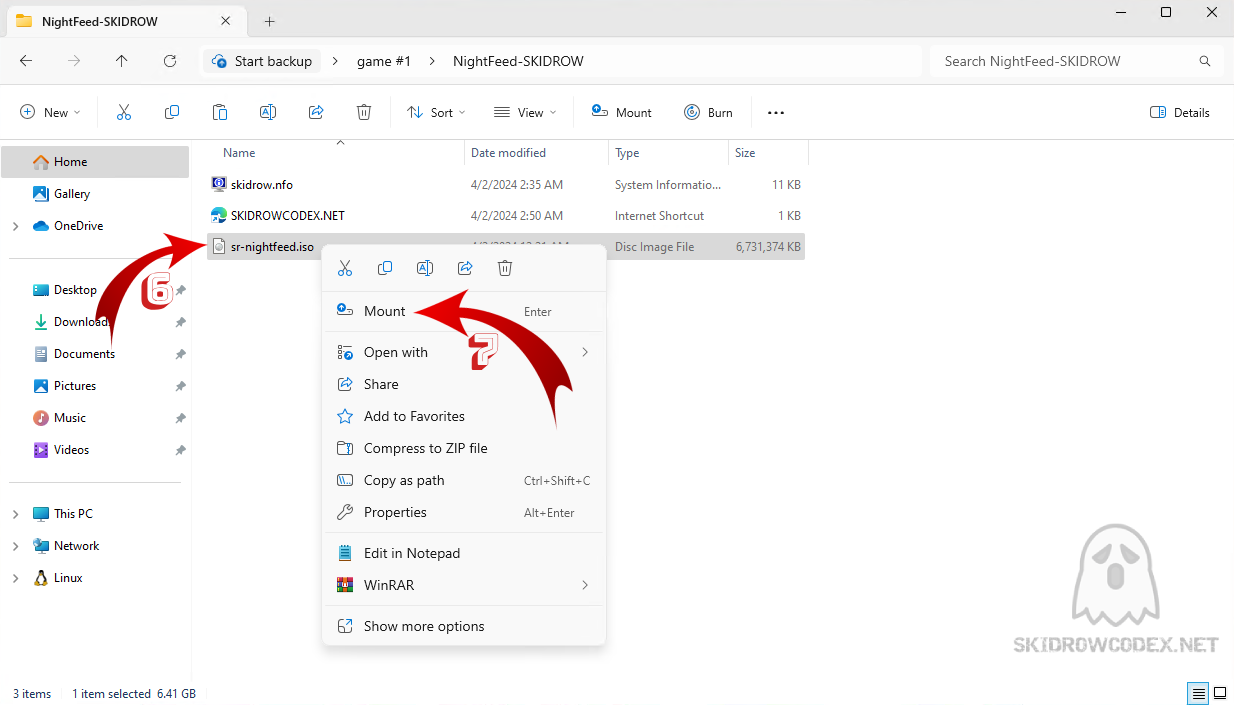1234x705 pixels.
Task: Open the View dropdown menu
Action: pos(524,113)
